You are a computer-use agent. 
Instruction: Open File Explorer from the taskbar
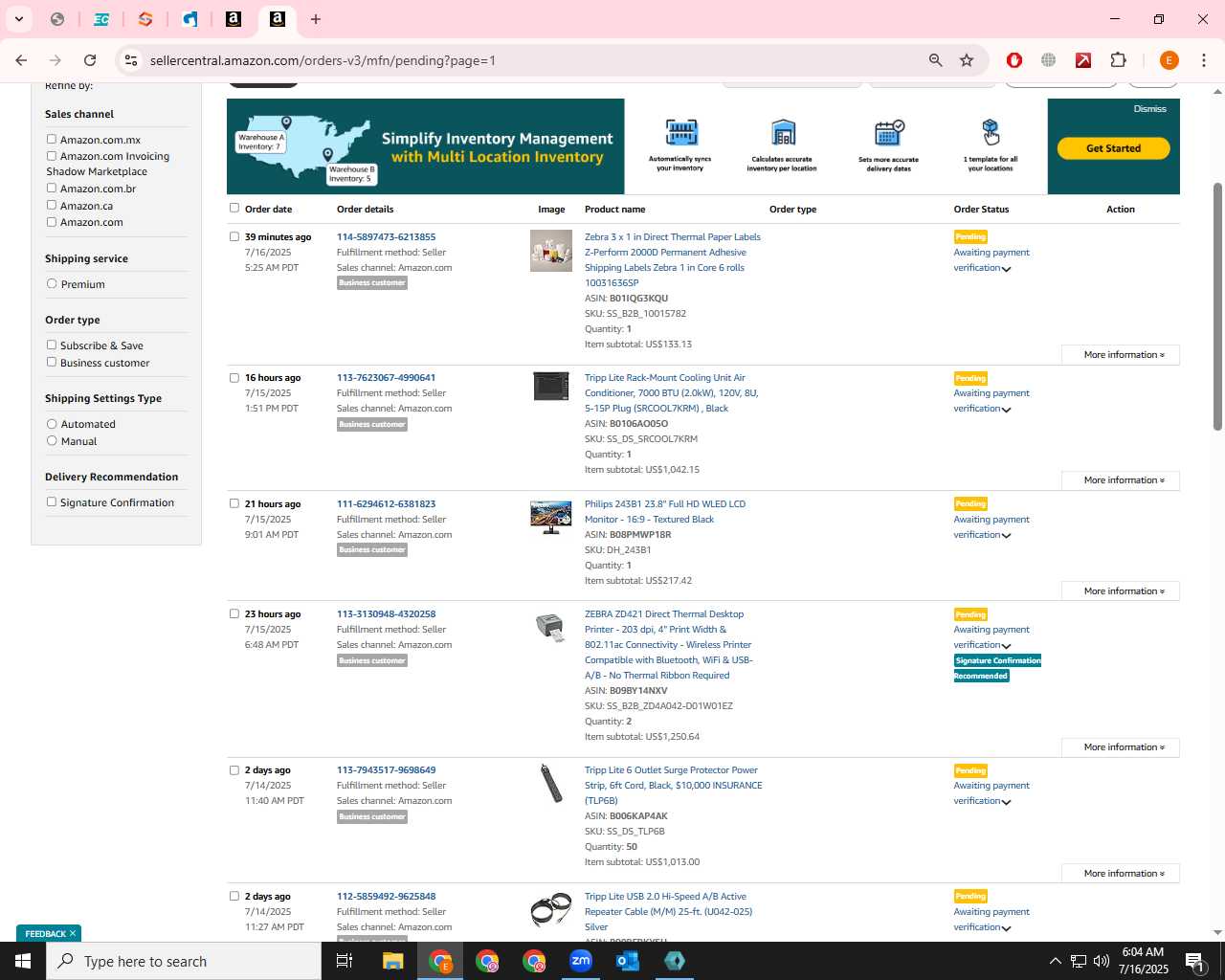point(392,961)
